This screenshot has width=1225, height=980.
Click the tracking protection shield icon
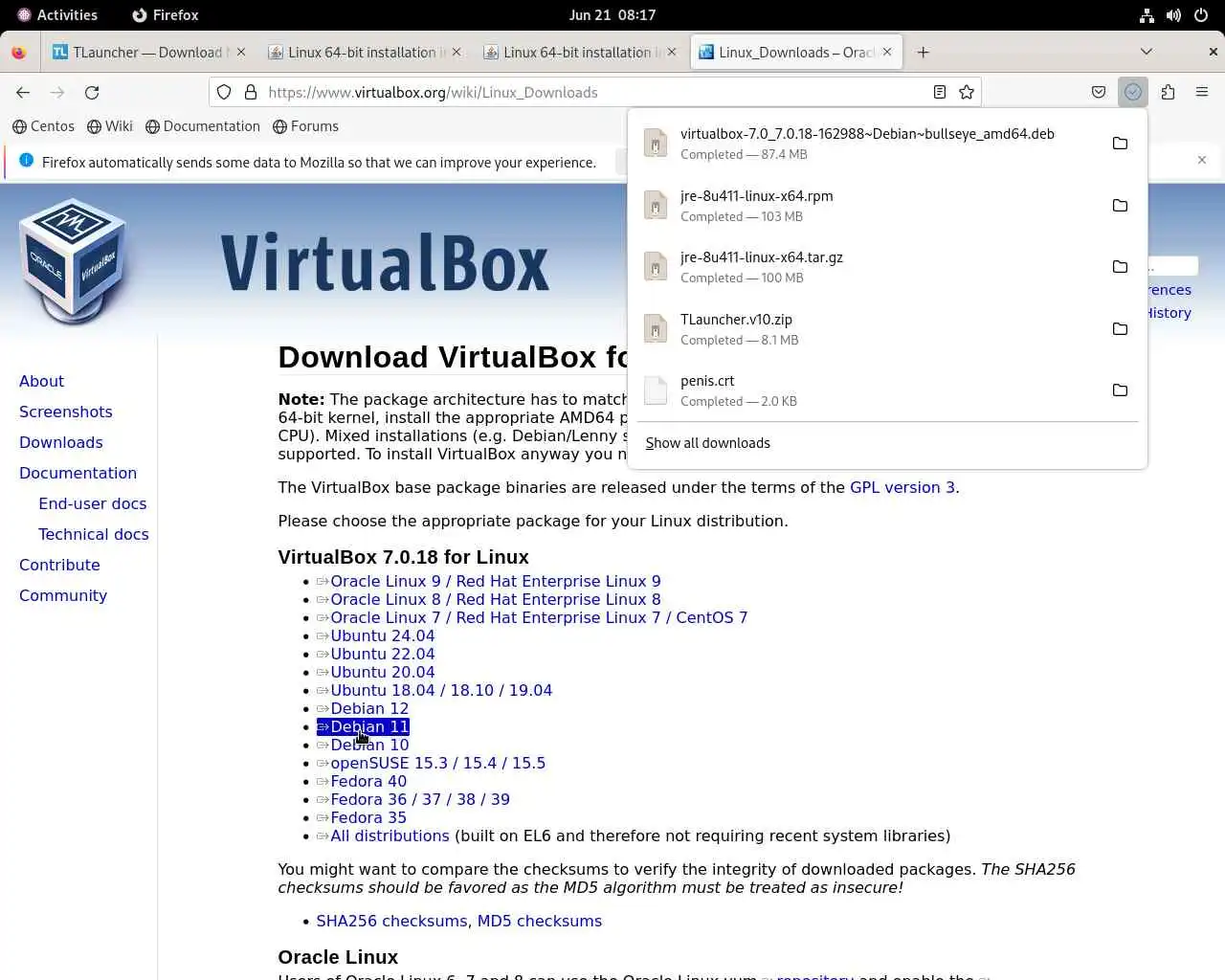pyautogui.click(x=224, y=92)
